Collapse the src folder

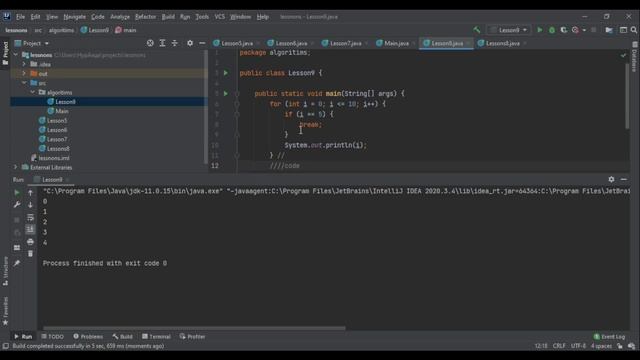pyautogui.click(x=24, y=83)
